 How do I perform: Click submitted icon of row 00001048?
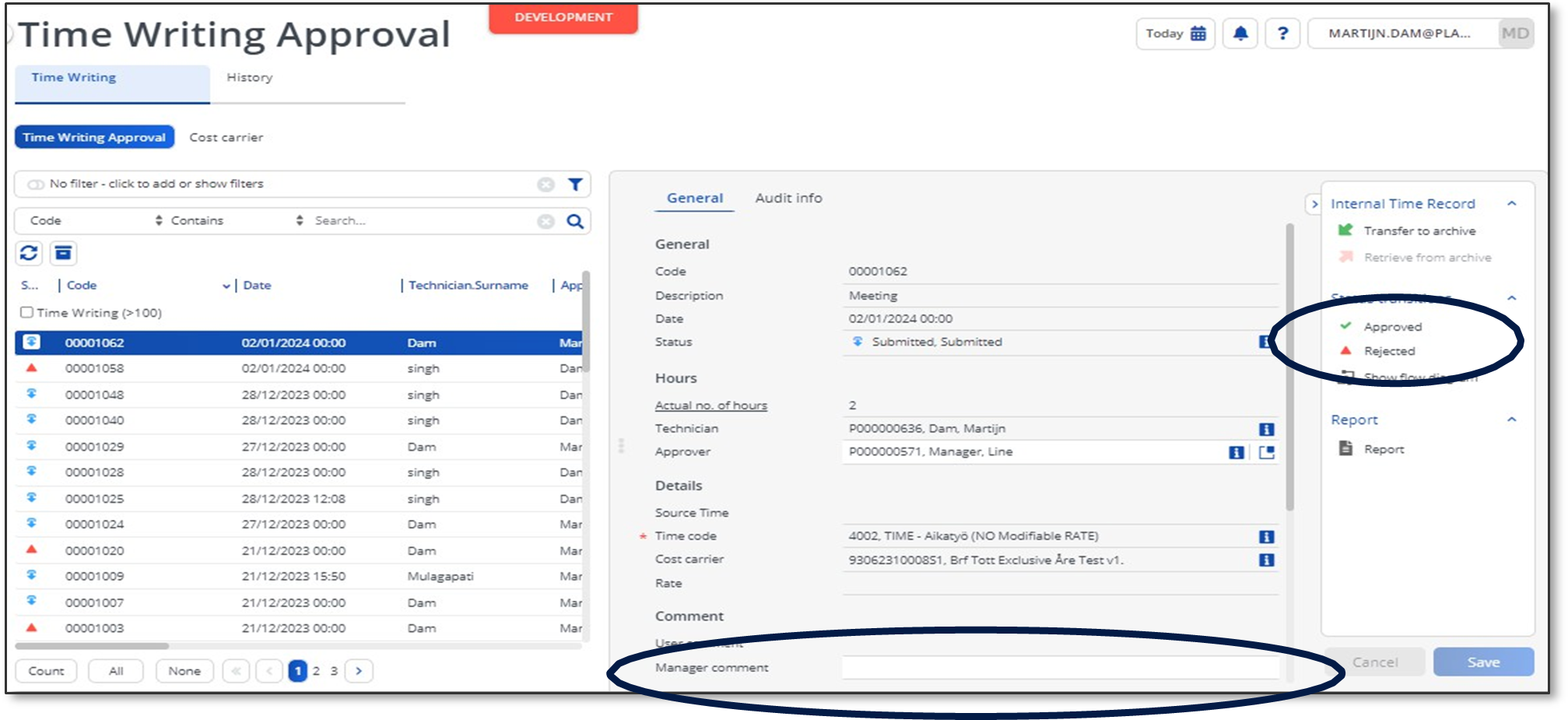point(32,394)
